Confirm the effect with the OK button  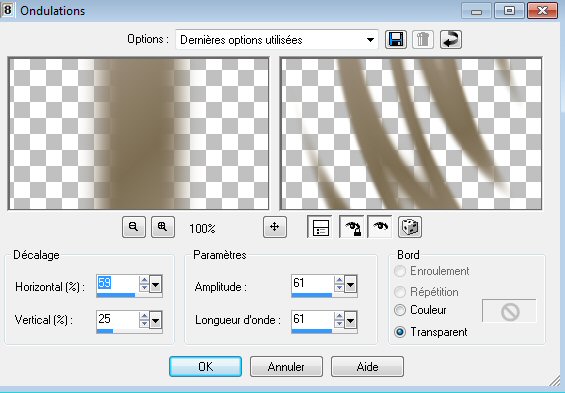coord(205,367)
